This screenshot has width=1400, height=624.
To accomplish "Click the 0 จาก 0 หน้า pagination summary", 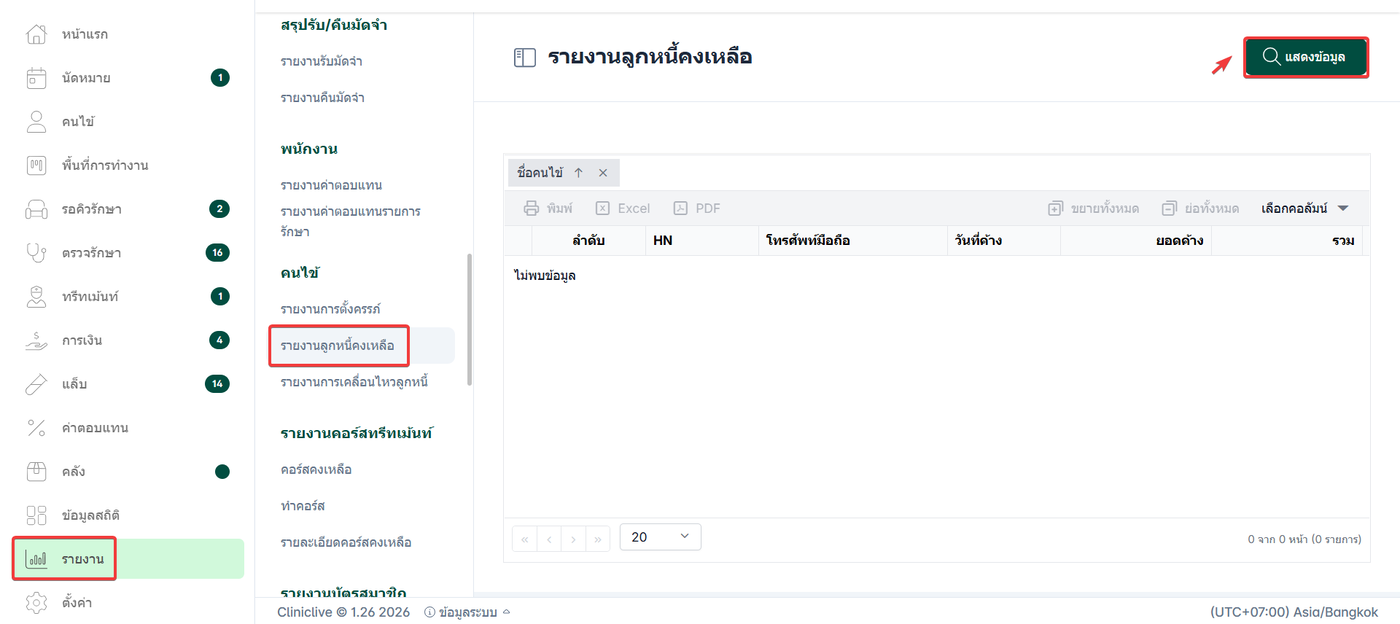I will click(x=1304, y=539).
